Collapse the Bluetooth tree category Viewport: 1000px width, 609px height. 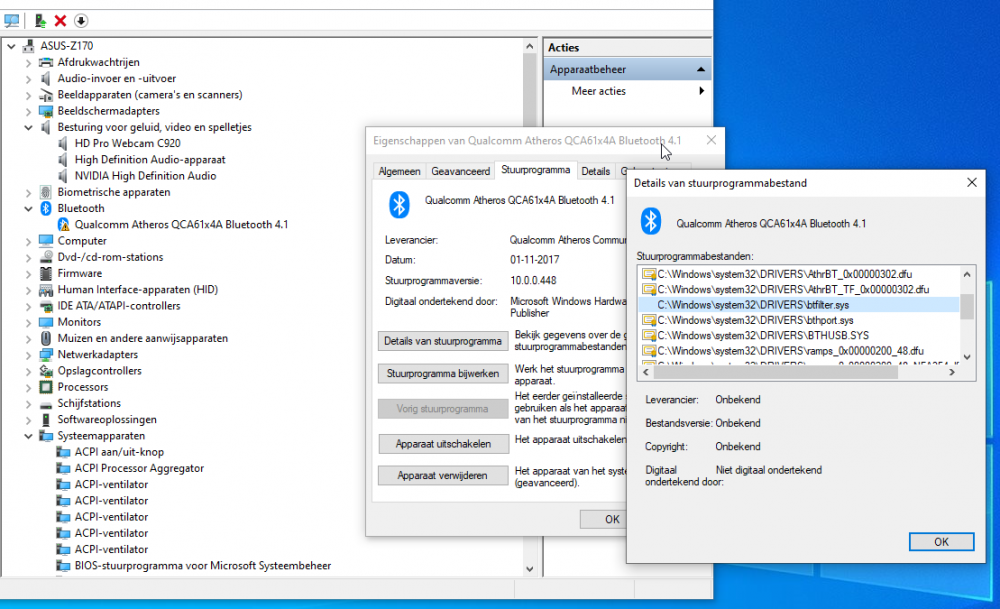click(28, 209)
